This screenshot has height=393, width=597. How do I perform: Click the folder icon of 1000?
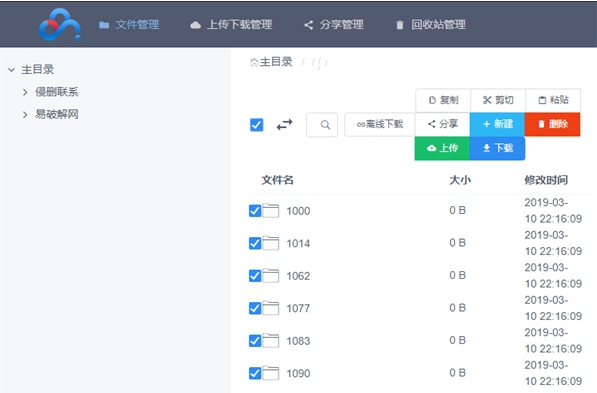coord(271,210)
